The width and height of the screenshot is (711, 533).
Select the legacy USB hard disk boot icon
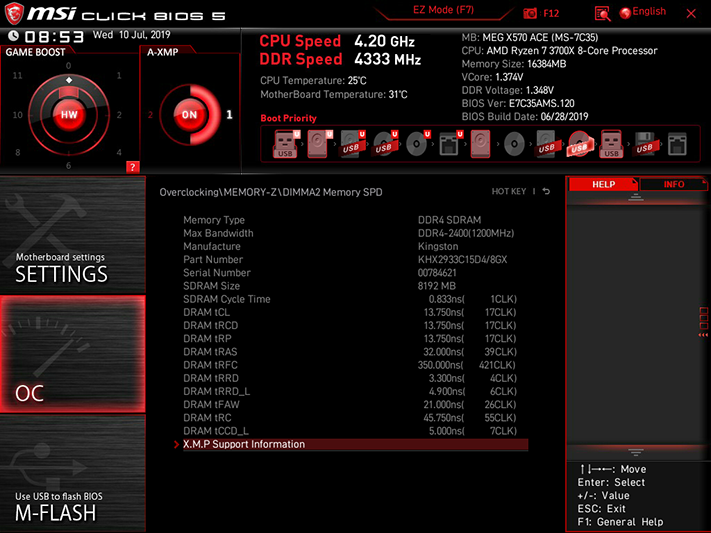point(546,144)
